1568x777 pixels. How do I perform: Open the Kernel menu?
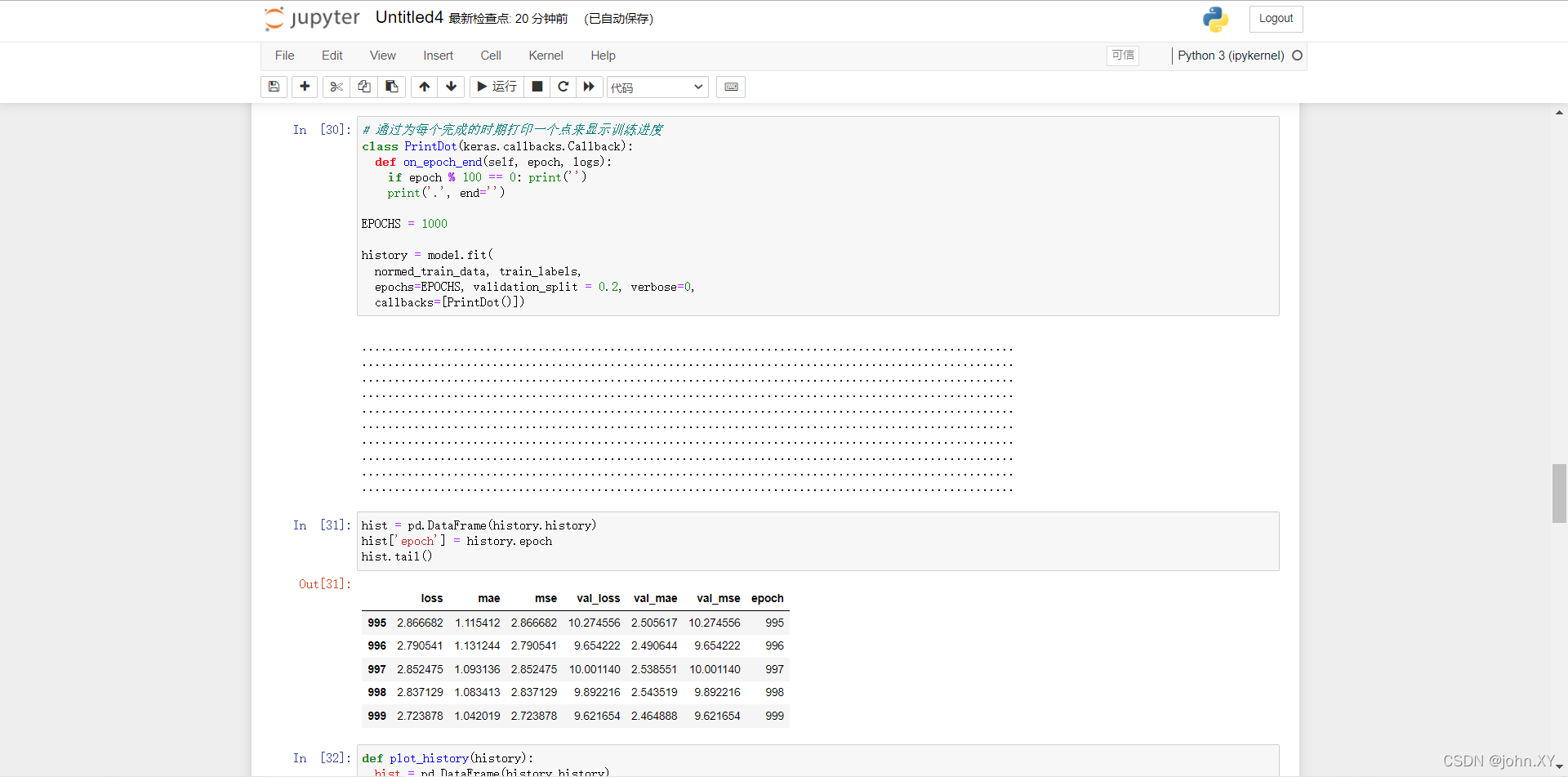pyautogui.click(x=546, y=56)
